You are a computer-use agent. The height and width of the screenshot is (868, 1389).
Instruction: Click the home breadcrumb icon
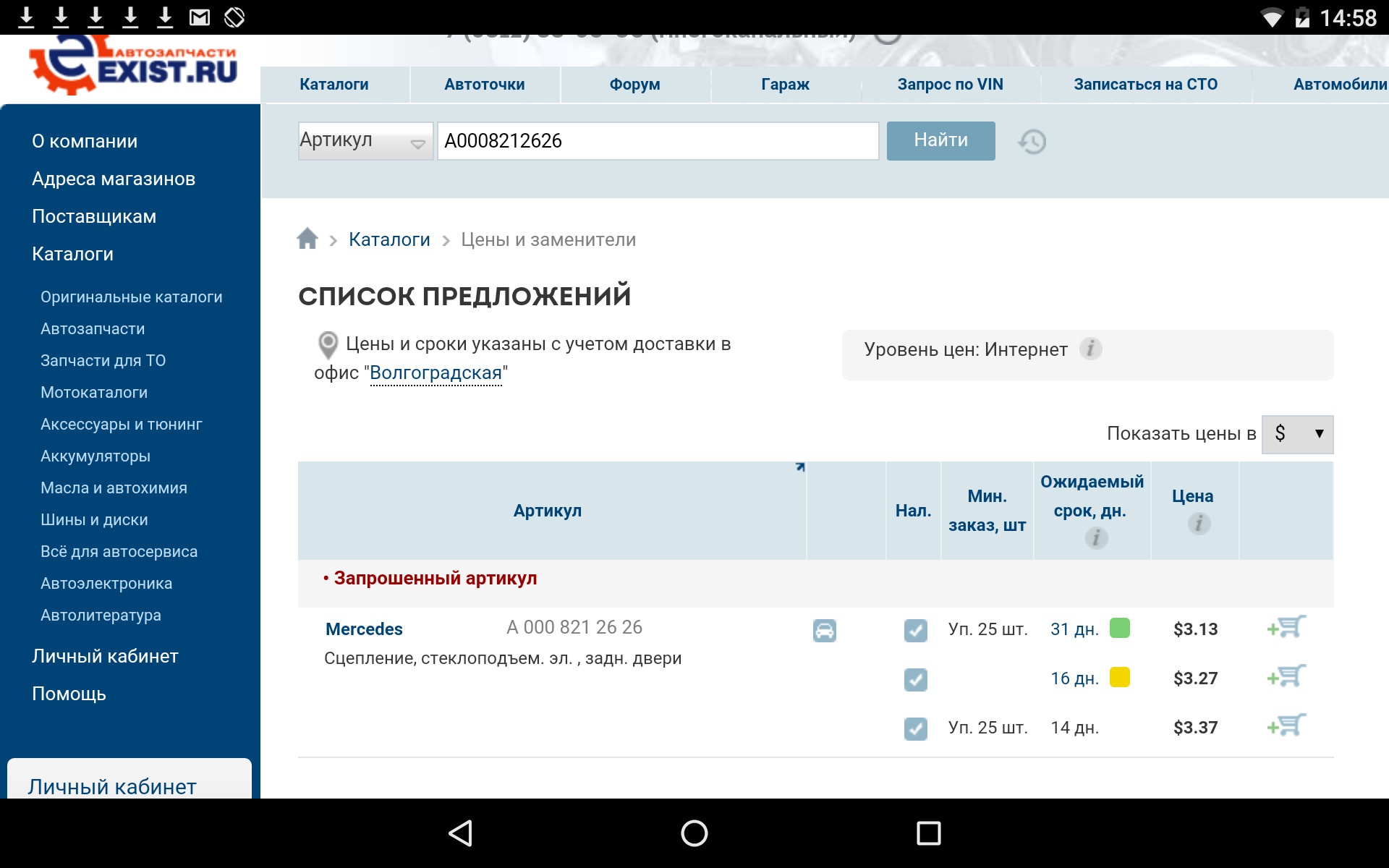pyautogui.click(x=307, y=239)
